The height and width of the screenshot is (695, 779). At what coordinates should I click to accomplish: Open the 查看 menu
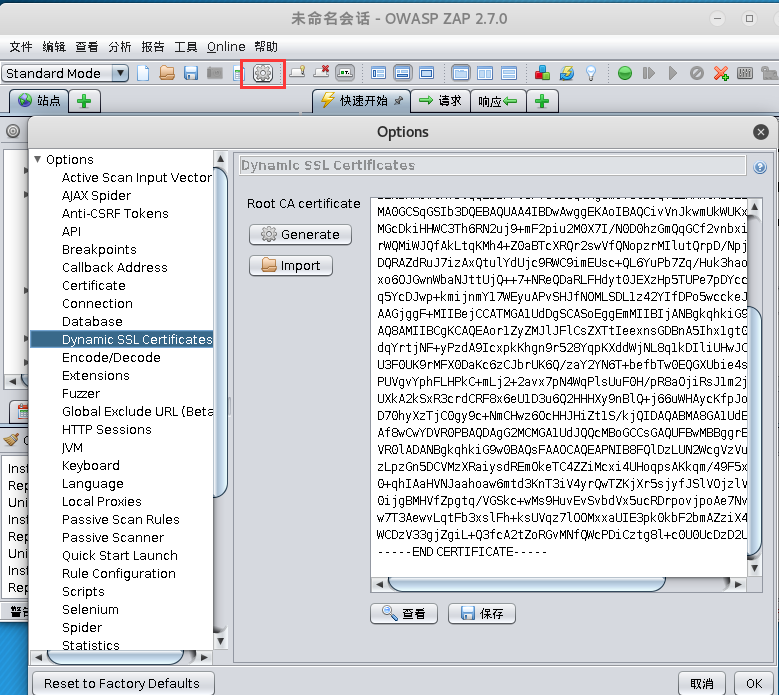87,47
